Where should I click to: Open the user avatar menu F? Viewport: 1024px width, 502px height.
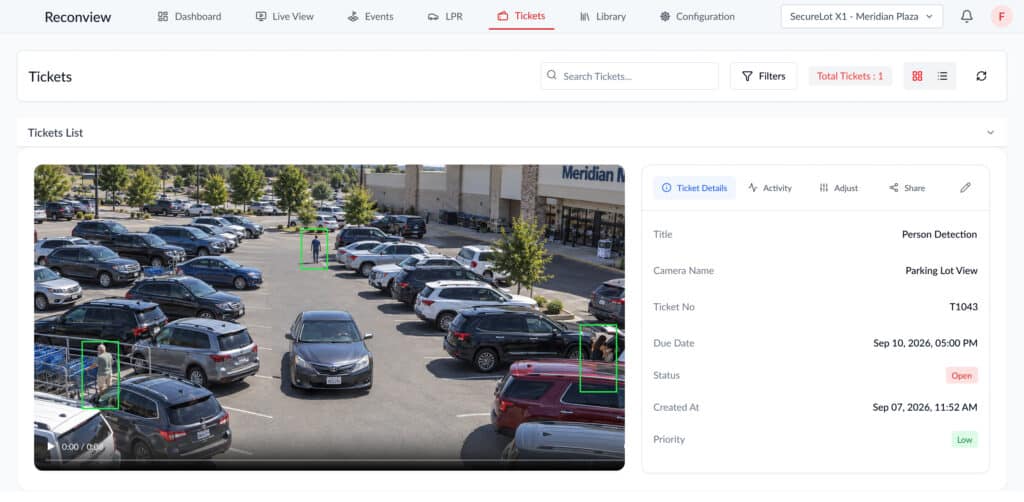[1001, 16]
